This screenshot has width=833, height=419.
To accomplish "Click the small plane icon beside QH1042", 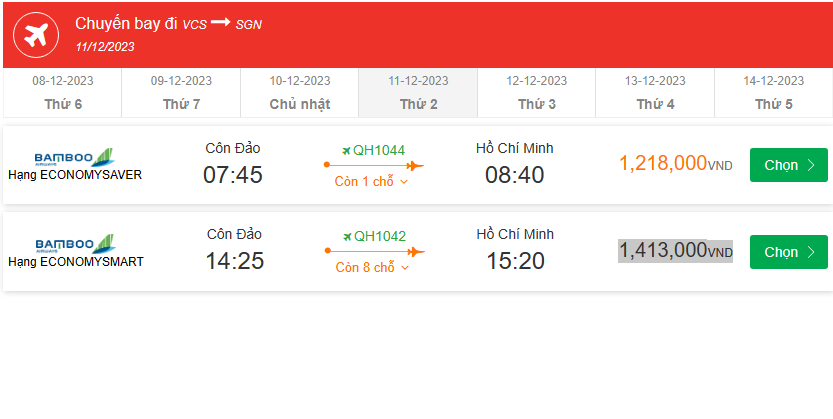I will point(346,237).
